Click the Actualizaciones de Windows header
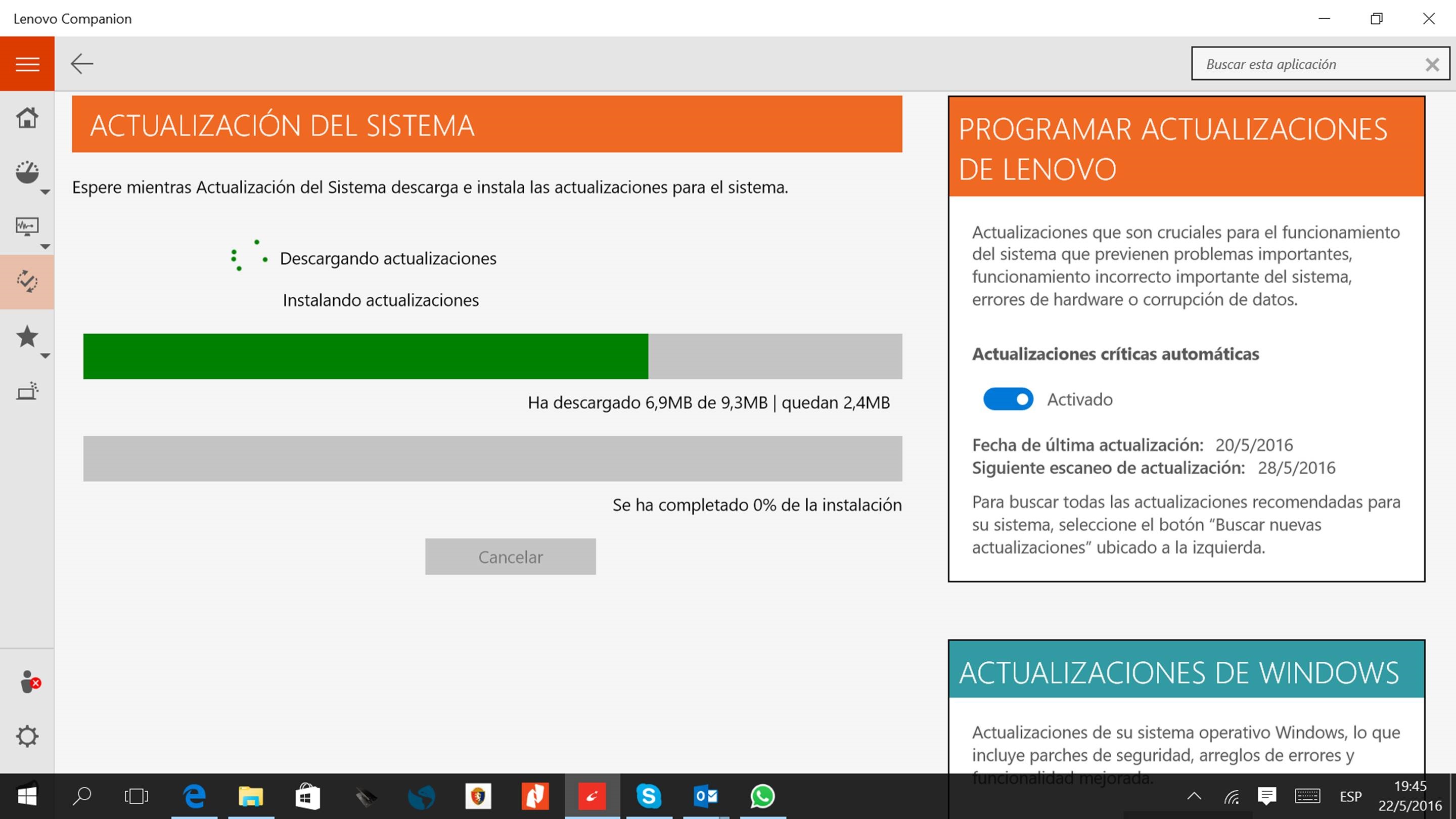 point(1187,669)
